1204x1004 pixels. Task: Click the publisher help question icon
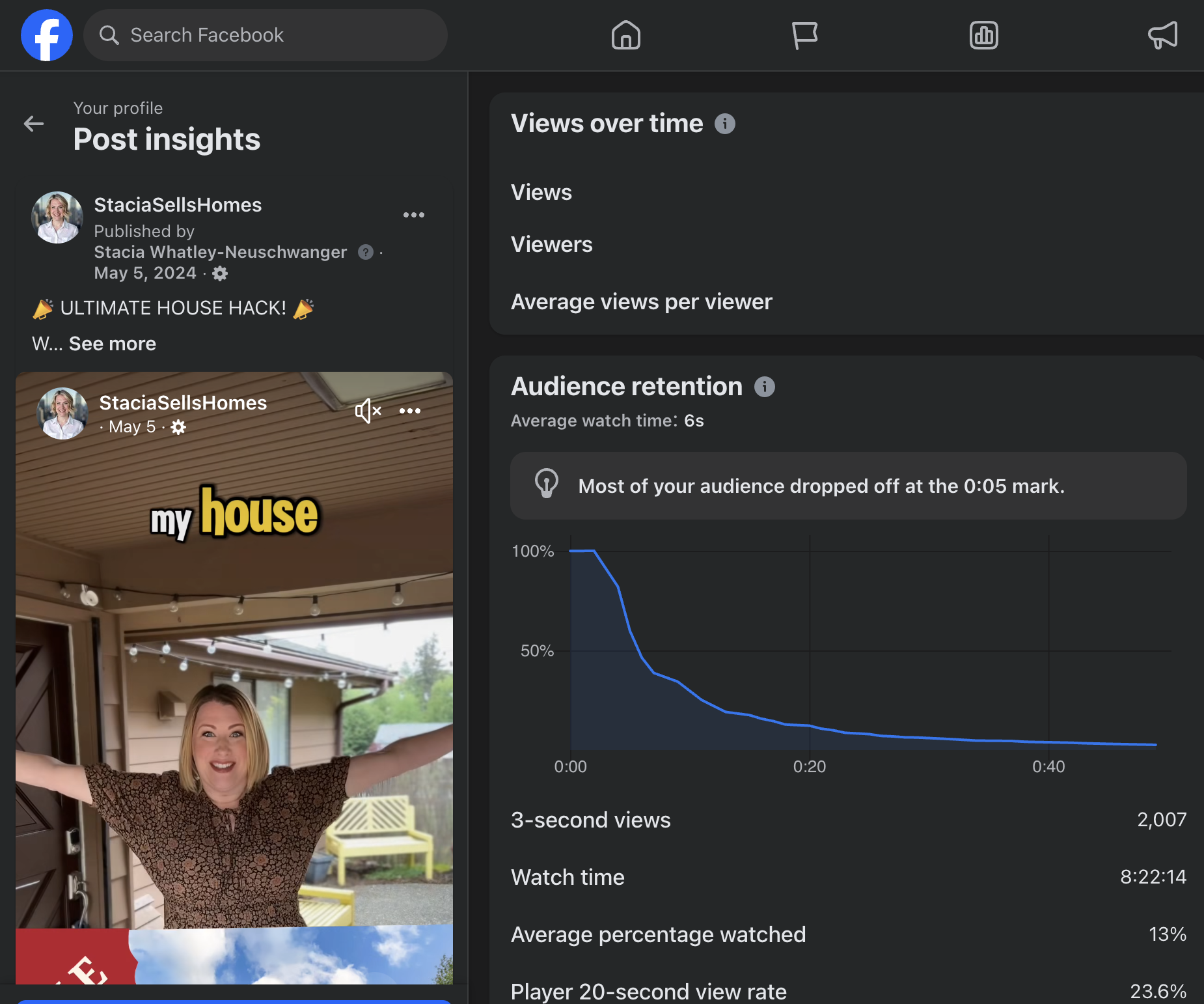[366, 252]
